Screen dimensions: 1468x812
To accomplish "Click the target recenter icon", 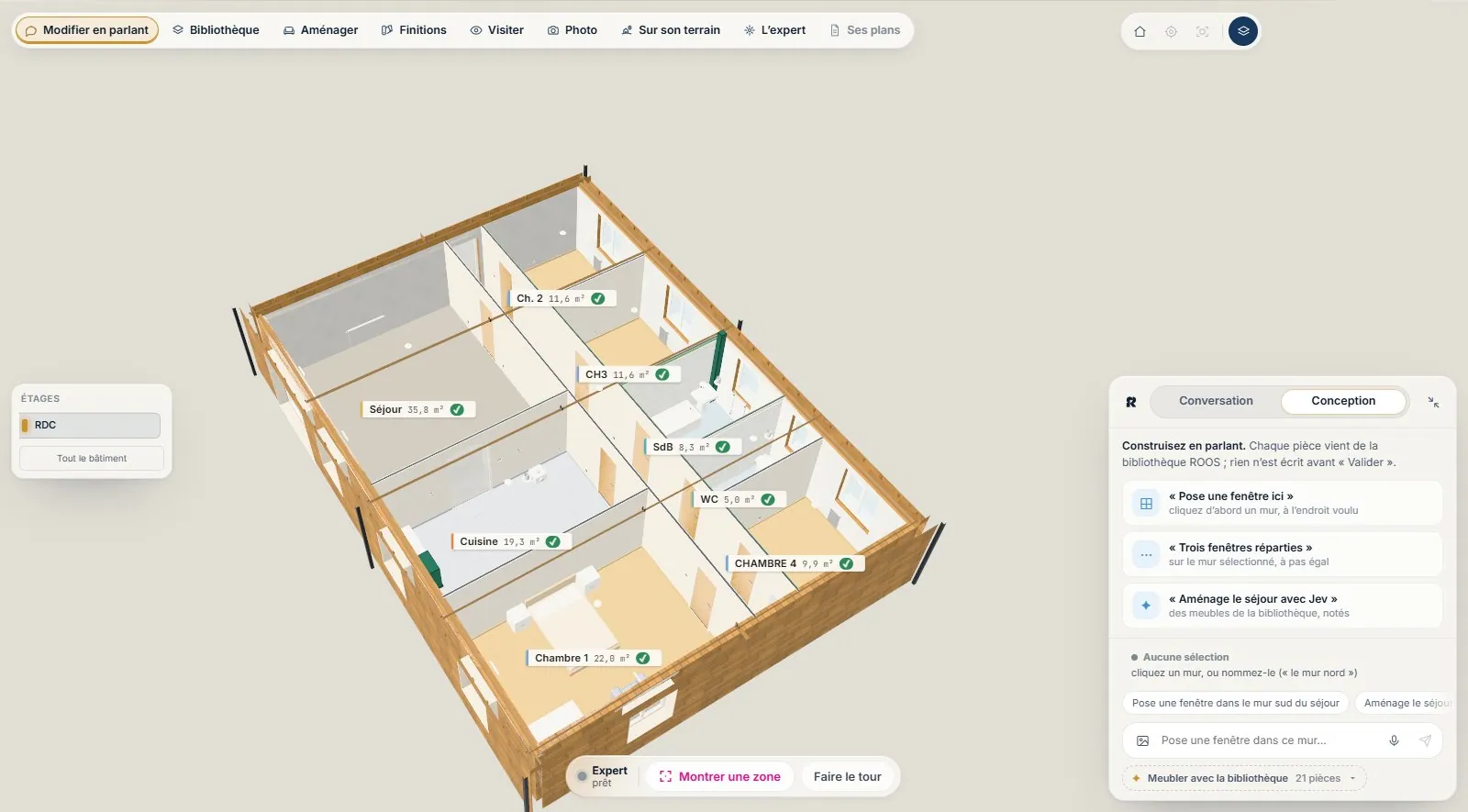I will pos(1171,31).
